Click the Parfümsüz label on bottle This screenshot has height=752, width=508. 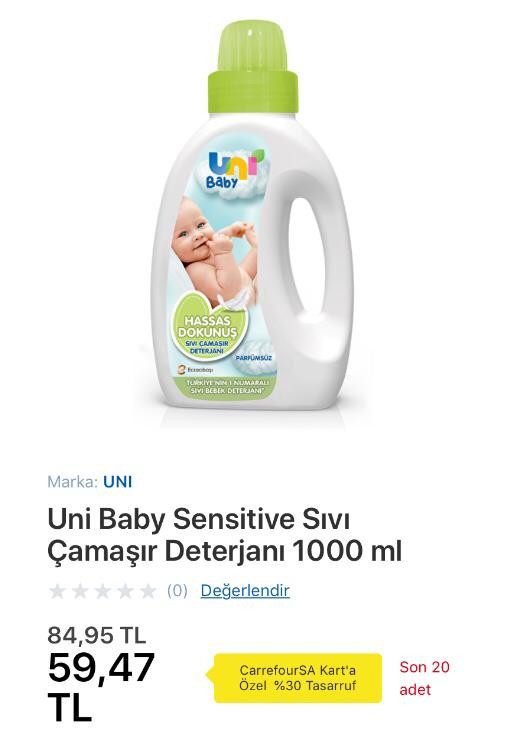point(253,358)
